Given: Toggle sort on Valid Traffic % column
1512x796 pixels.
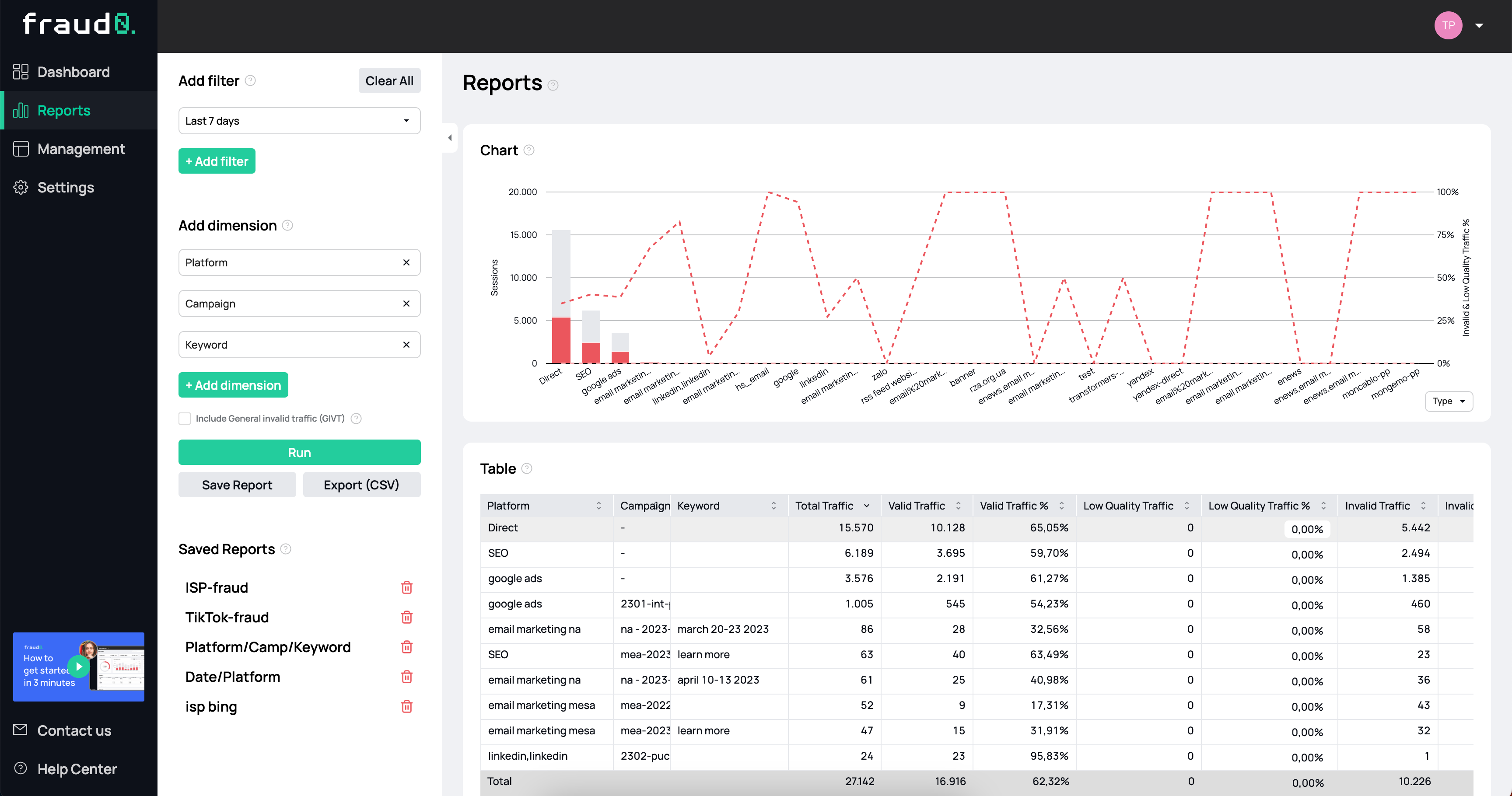Looking at the screenshot, I should pyautogui.click(x=1061, y=506).
